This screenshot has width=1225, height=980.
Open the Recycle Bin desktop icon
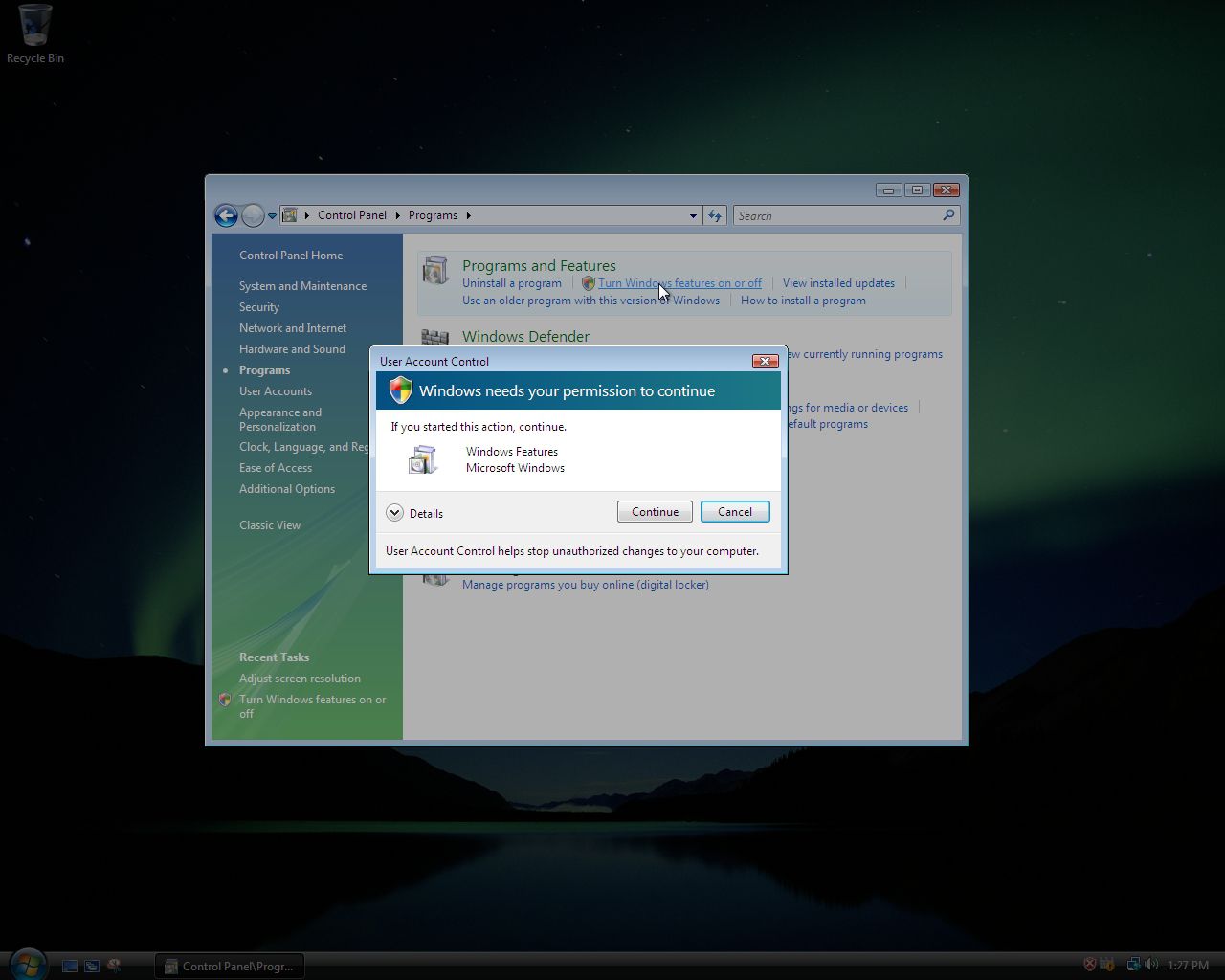tap(35, 34)
